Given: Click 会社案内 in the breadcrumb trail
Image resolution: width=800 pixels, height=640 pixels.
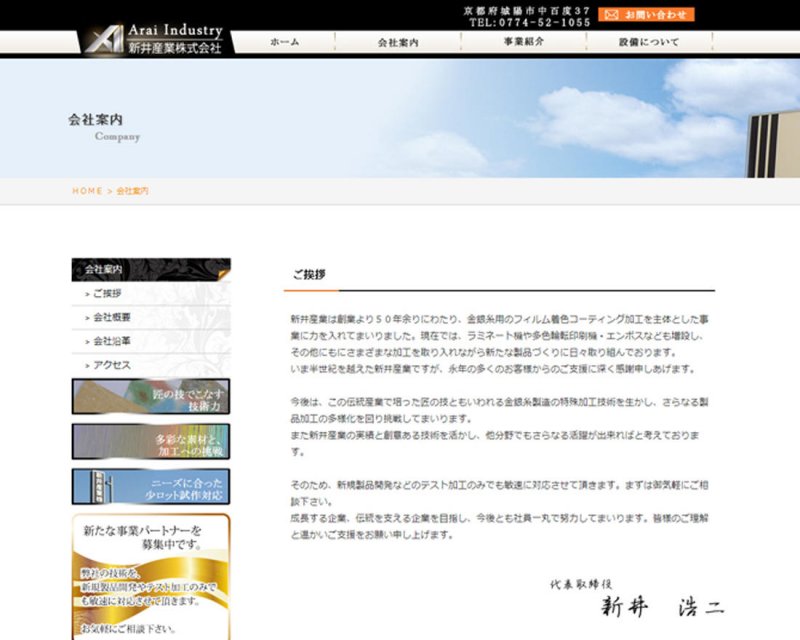Looking at the screenshot, I should 132,191.
